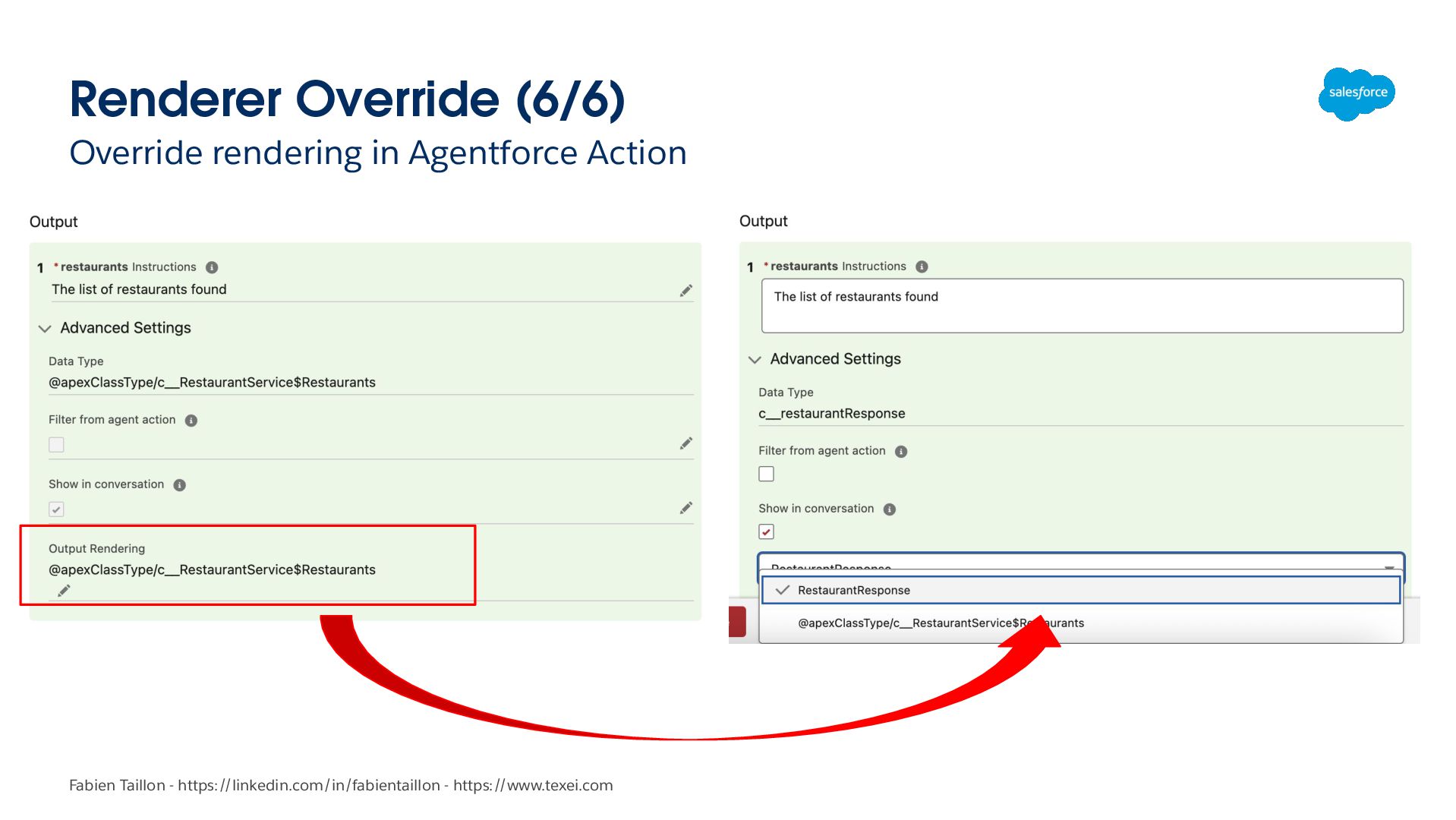Click right Data Type c__restaurantResponse value
The height and width of the screenshot is (820, 1456).
tap(831, 414)
